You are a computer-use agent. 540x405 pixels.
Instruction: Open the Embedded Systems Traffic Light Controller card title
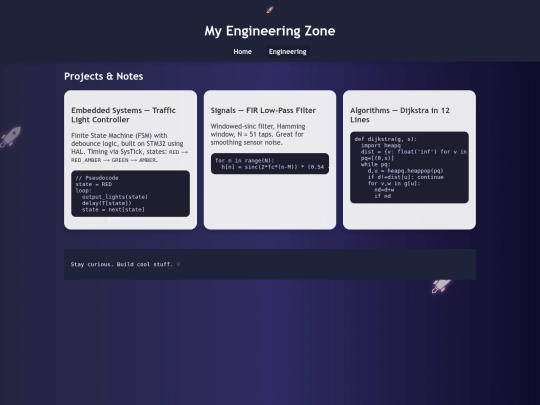(x=124, y=115)
